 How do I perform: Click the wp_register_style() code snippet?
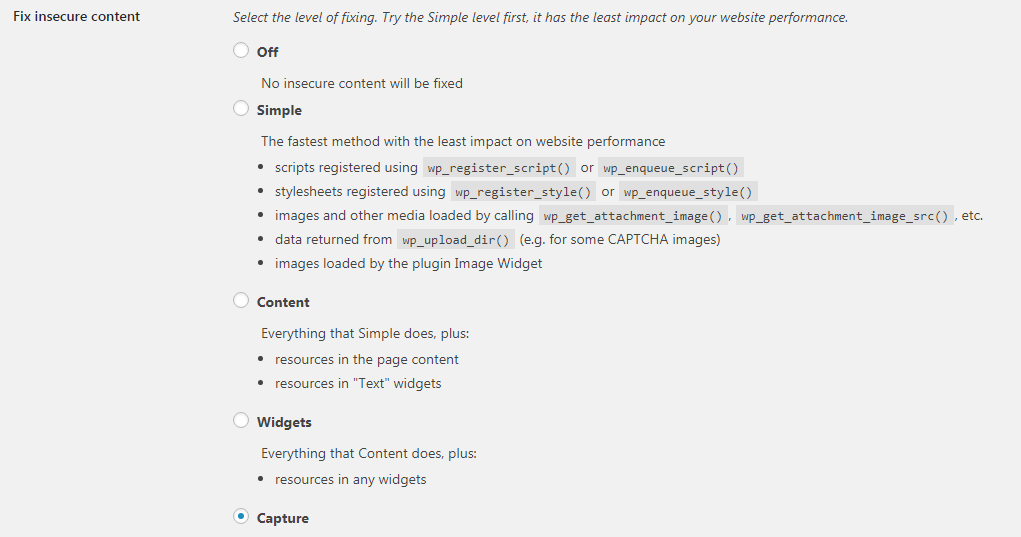(x=523, y=192)
